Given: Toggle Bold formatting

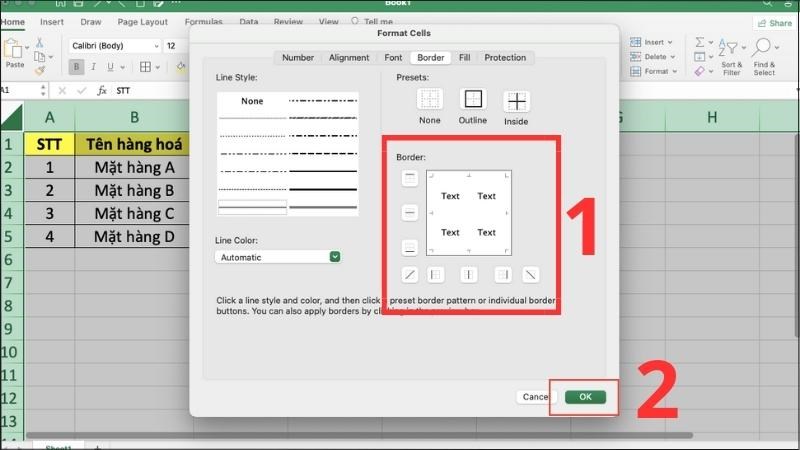Looking at the screenshot, I should (77, 67).
